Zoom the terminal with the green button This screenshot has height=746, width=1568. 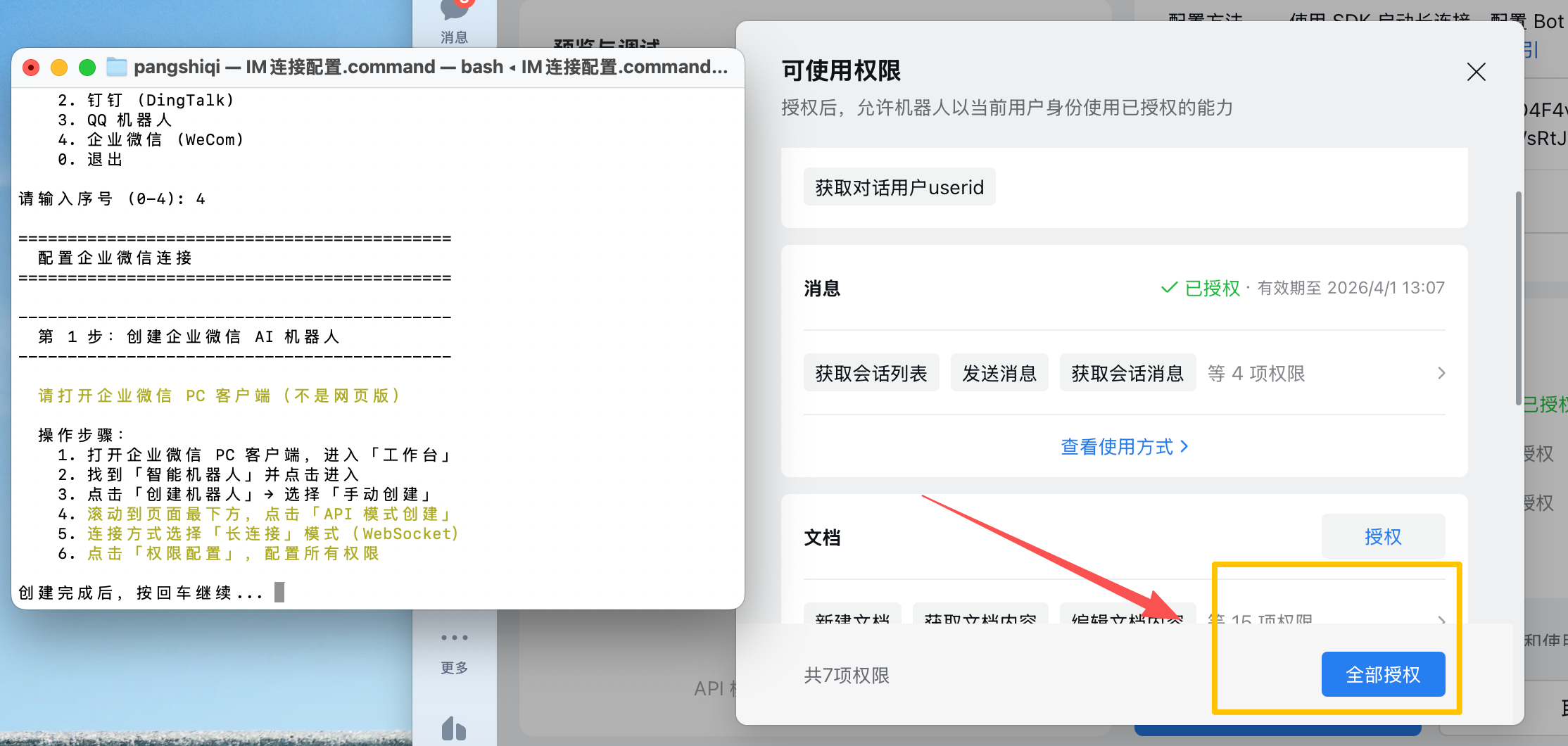tap(87, 67)
